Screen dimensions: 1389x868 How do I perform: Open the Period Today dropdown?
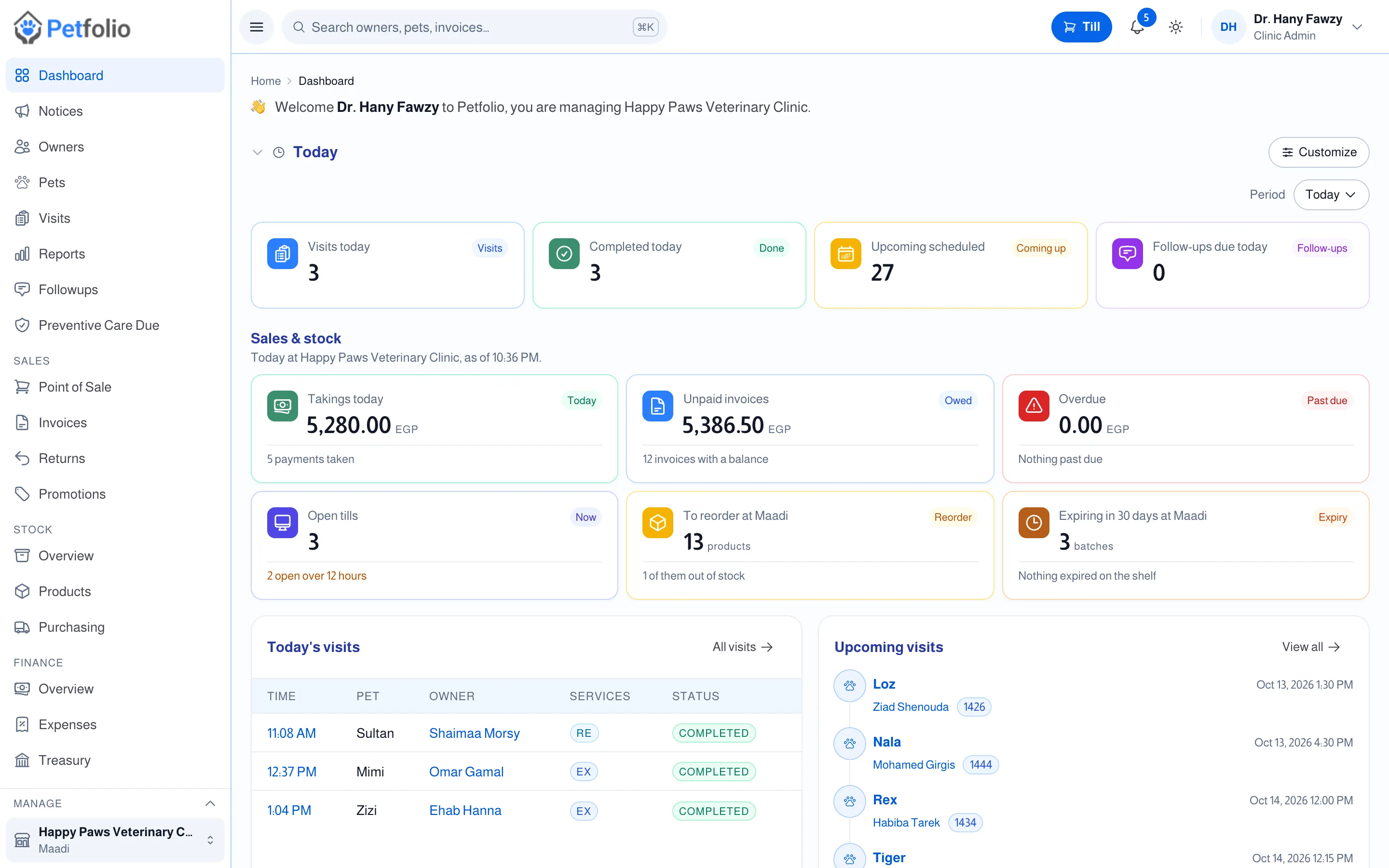1331,195
